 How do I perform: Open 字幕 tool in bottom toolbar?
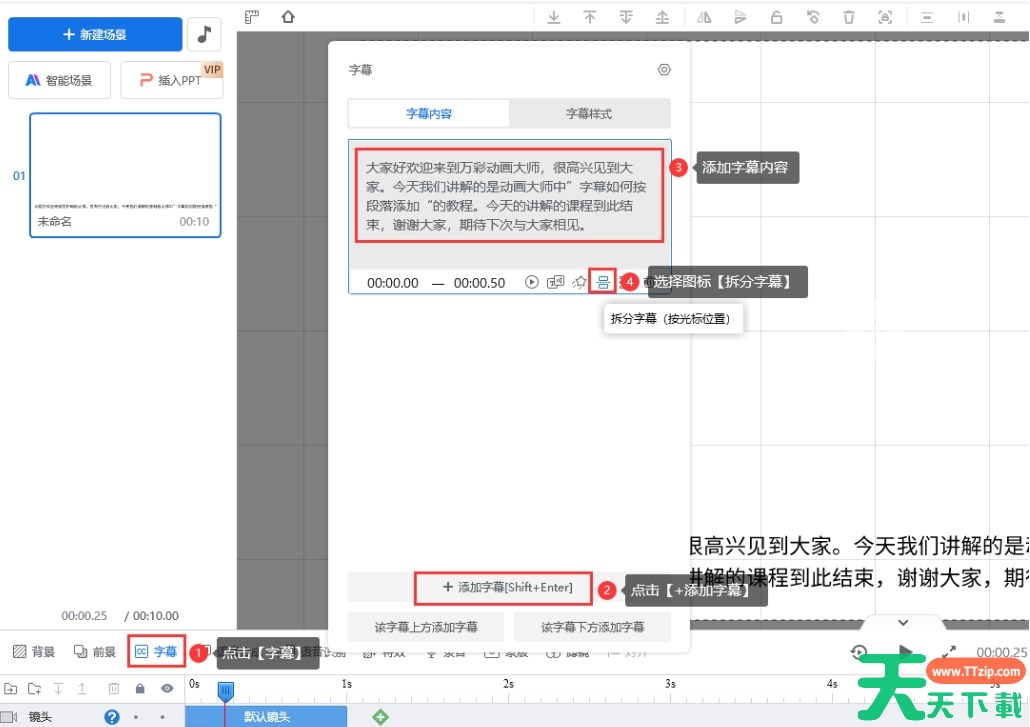[156, 652]
